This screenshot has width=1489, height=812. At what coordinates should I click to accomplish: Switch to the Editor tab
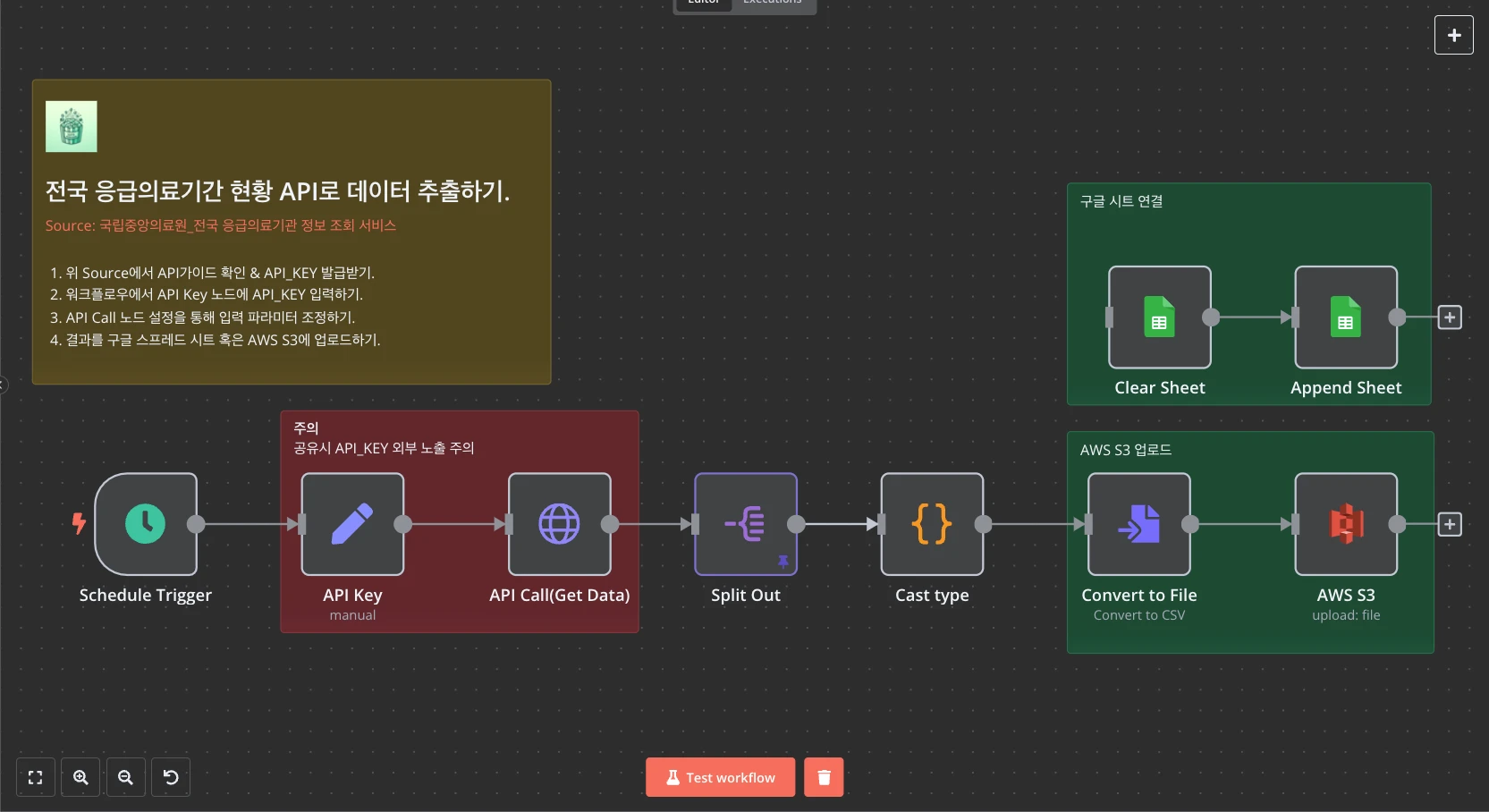(x=704, y=3)
